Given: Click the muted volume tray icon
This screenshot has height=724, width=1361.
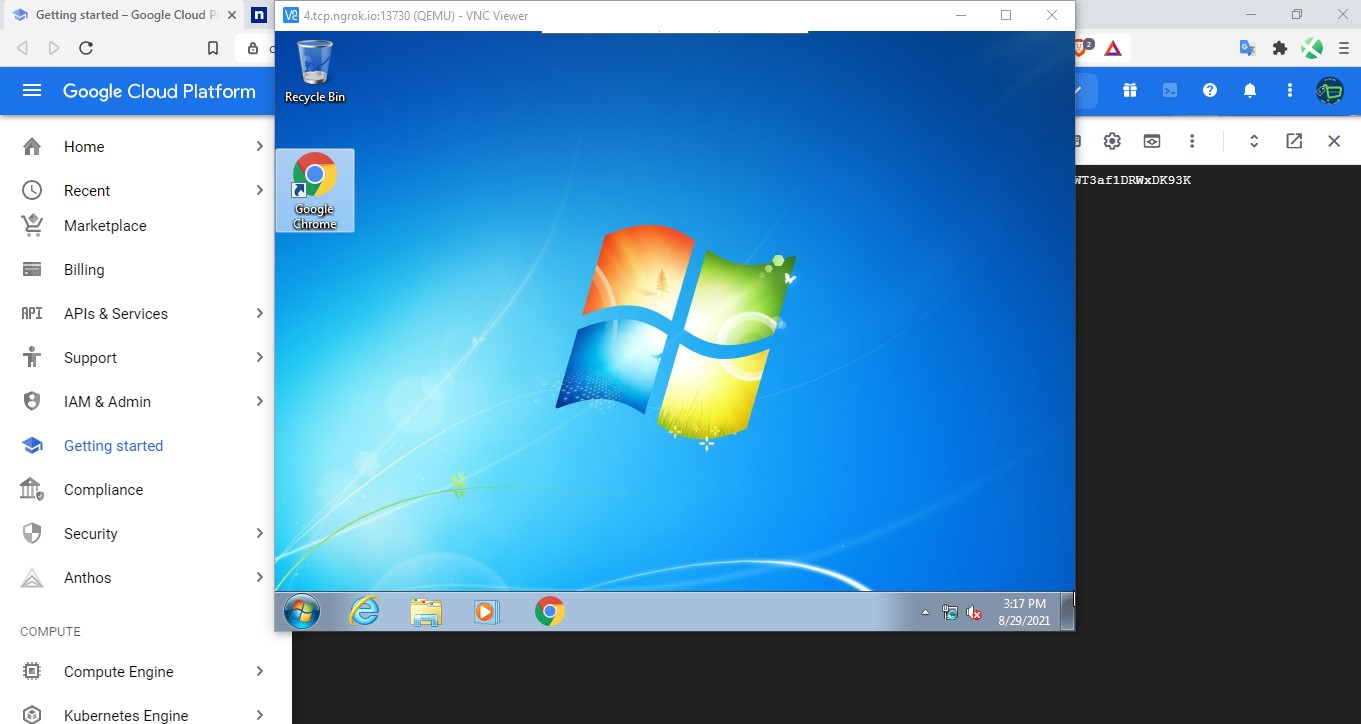Looking at the screenshot, I should coord(973,612).
